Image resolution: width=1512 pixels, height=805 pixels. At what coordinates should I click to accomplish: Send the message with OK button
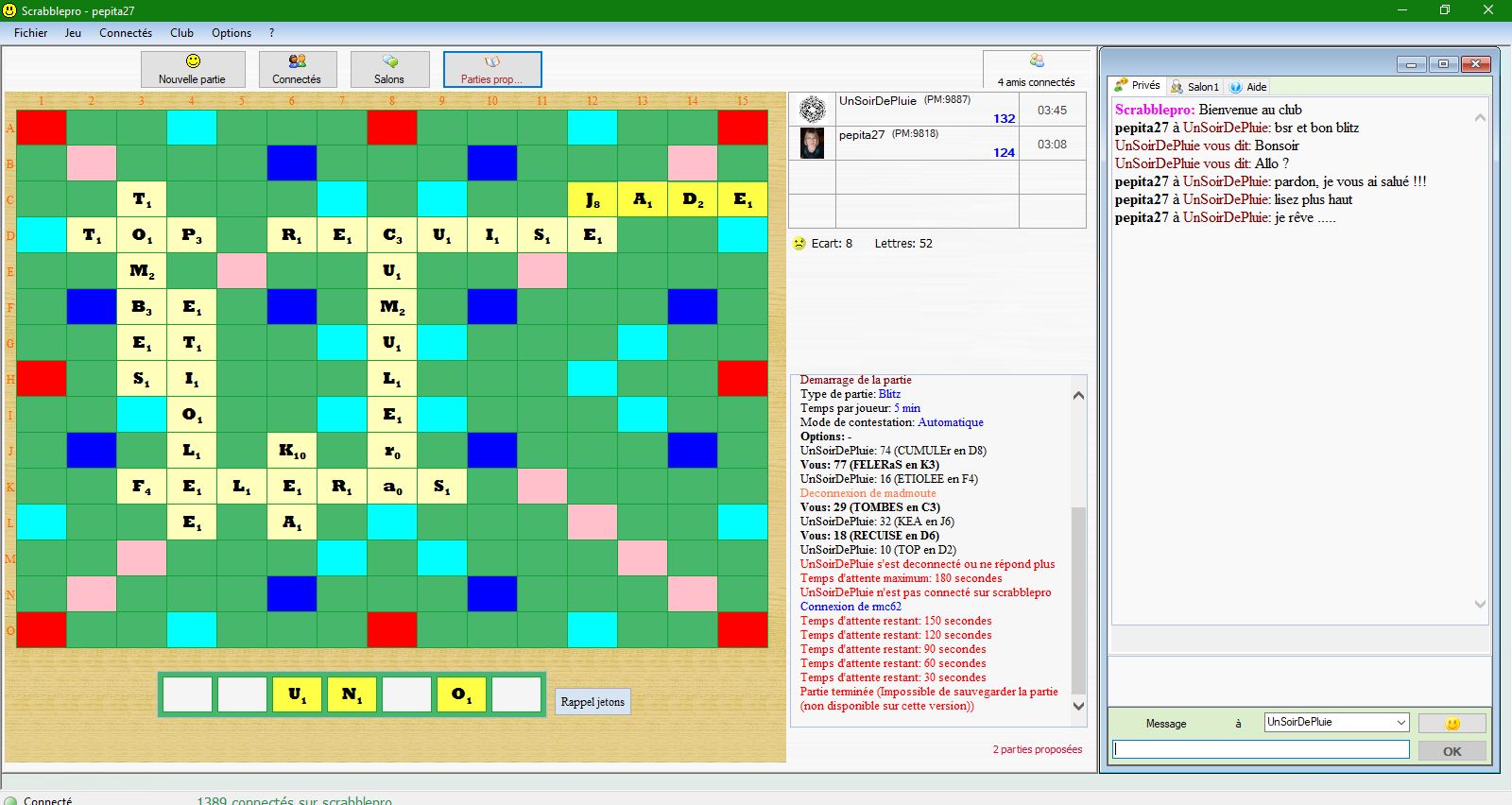[x=1452, y=751]
